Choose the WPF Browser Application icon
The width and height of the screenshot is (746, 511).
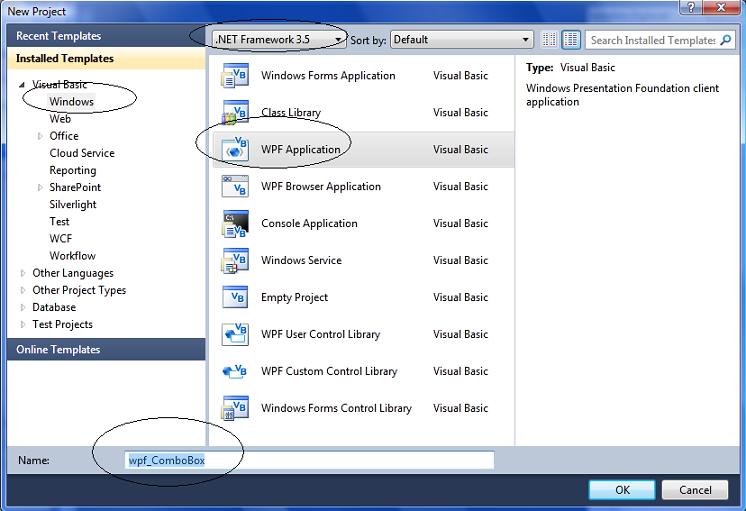pyautogui.click(x=234, y=187)
